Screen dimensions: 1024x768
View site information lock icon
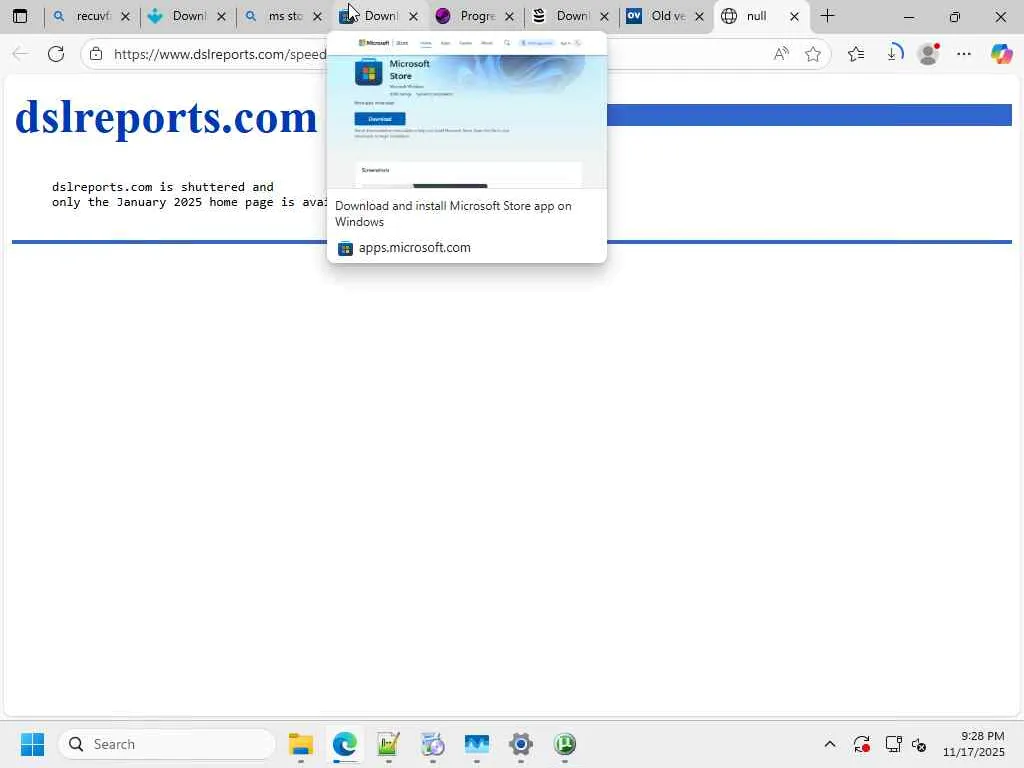(96, 54)
